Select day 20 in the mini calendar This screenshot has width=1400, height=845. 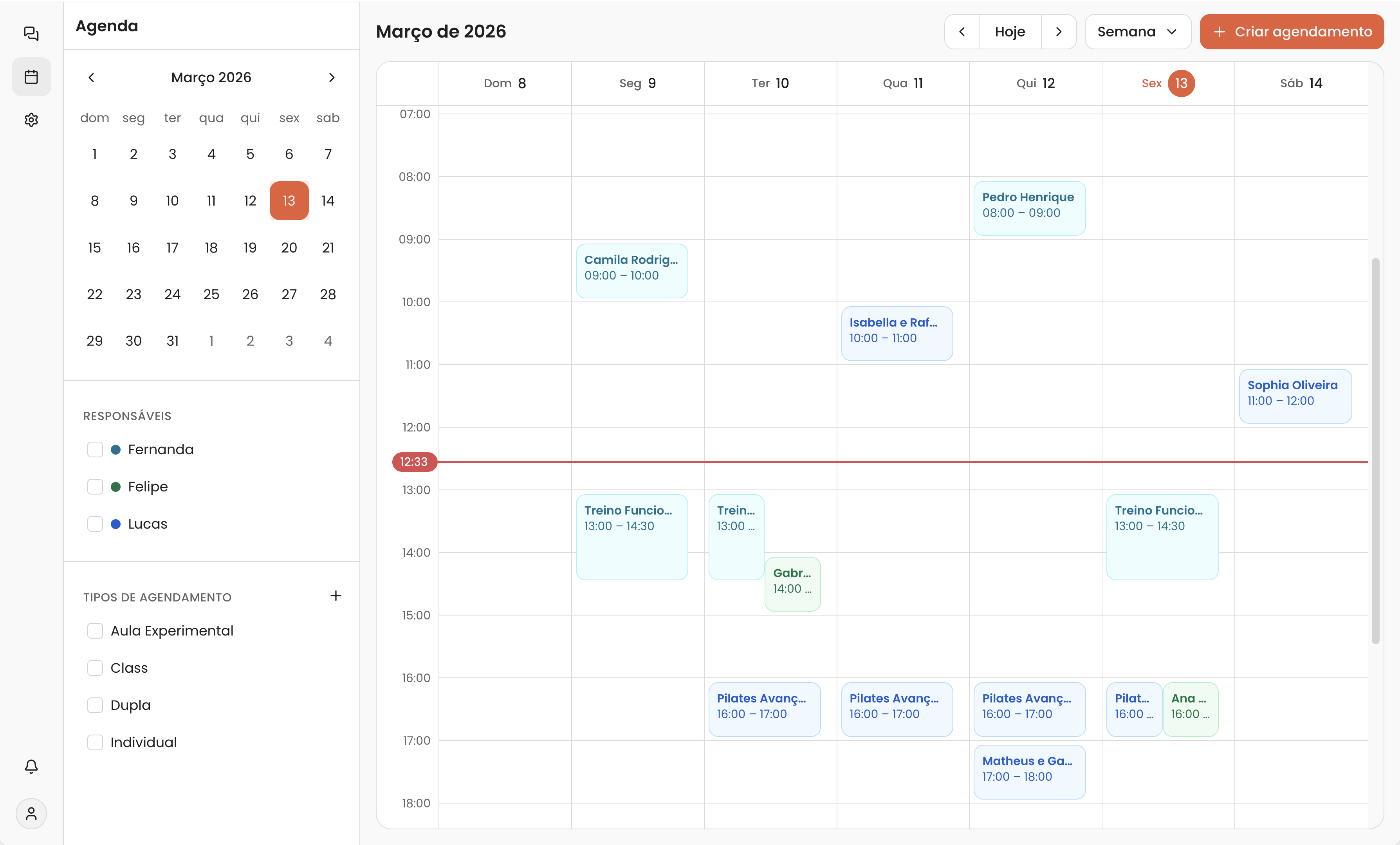pyautogui.click(x=289, y=248)
